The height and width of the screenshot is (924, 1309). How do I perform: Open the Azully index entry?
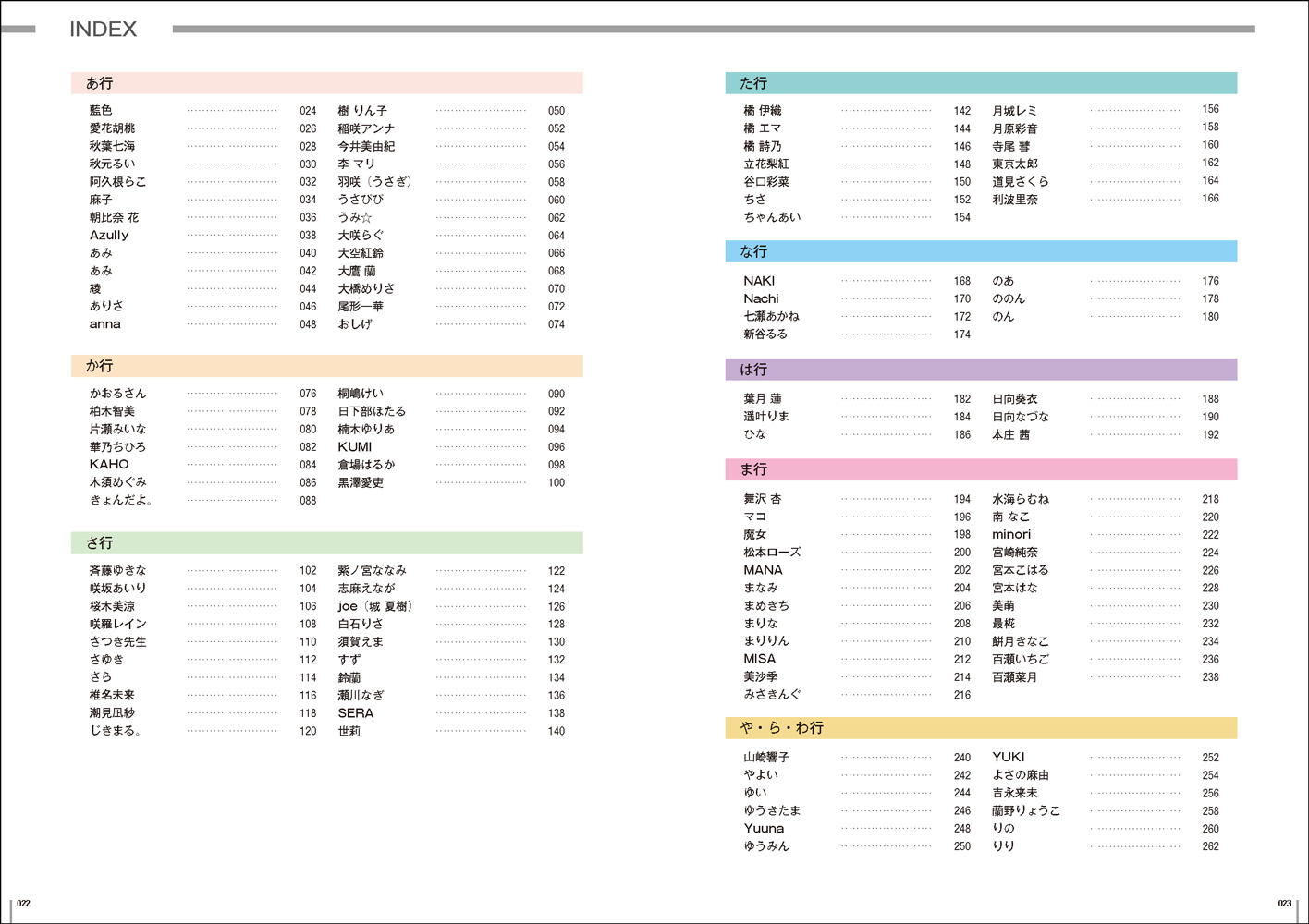pyautogui.click(x=109, y=236)
